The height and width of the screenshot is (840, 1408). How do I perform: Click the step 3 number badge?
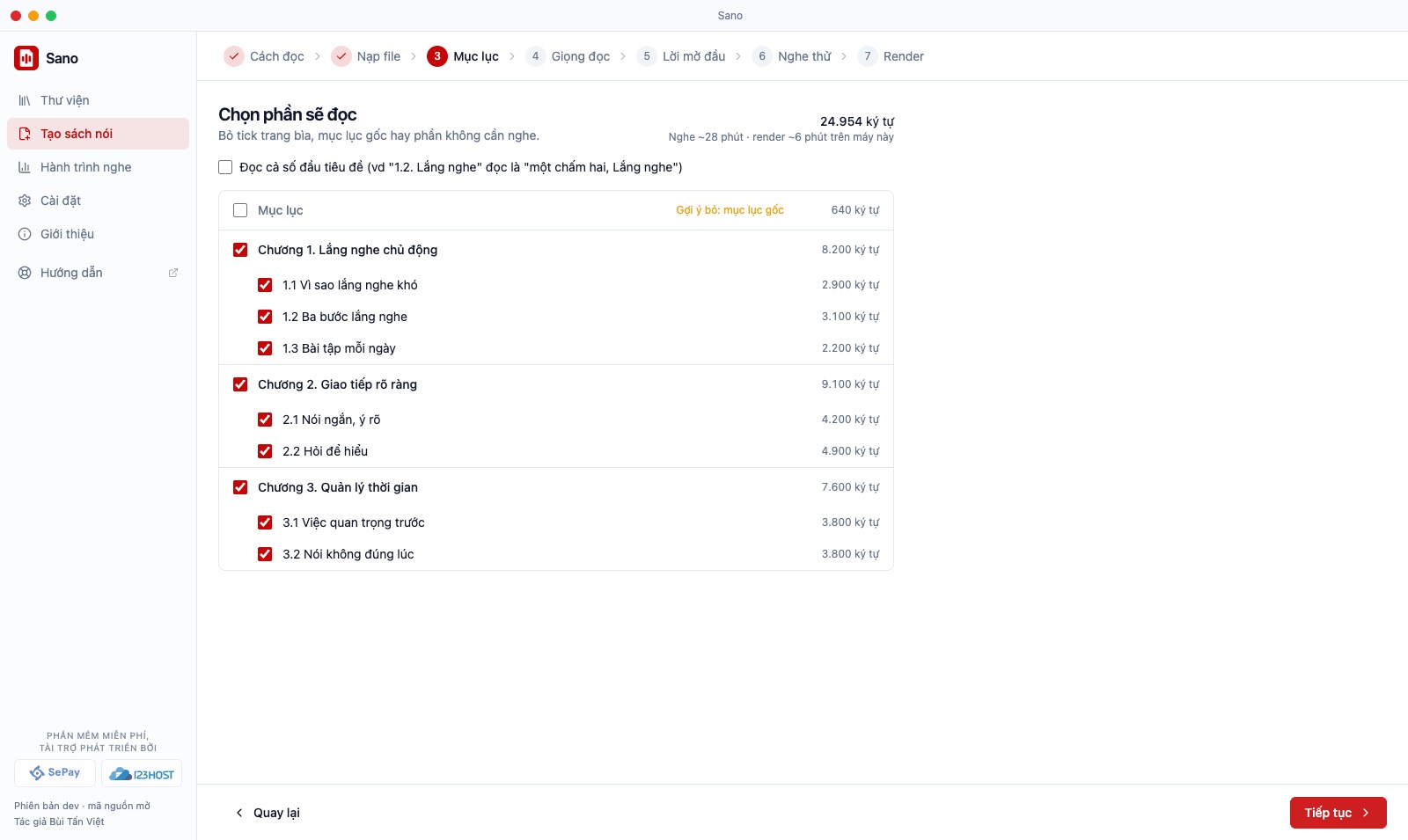[x=437, y=56]
